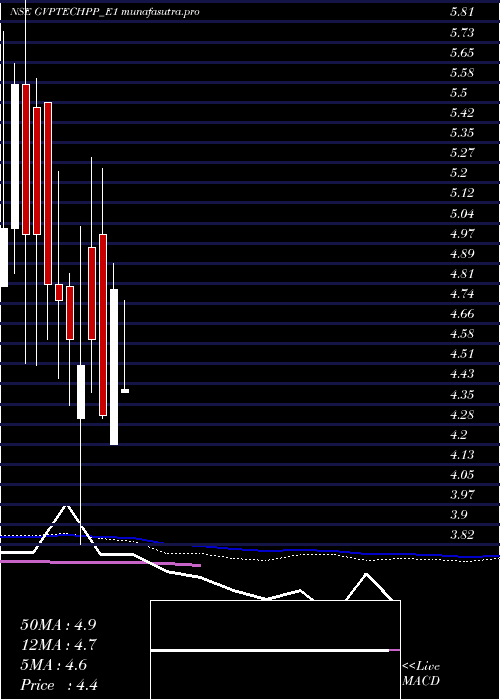The width and height of the screenshot is (500, 700).
Task: Click the 5.73 price axis label
Action: click(462, 33)
